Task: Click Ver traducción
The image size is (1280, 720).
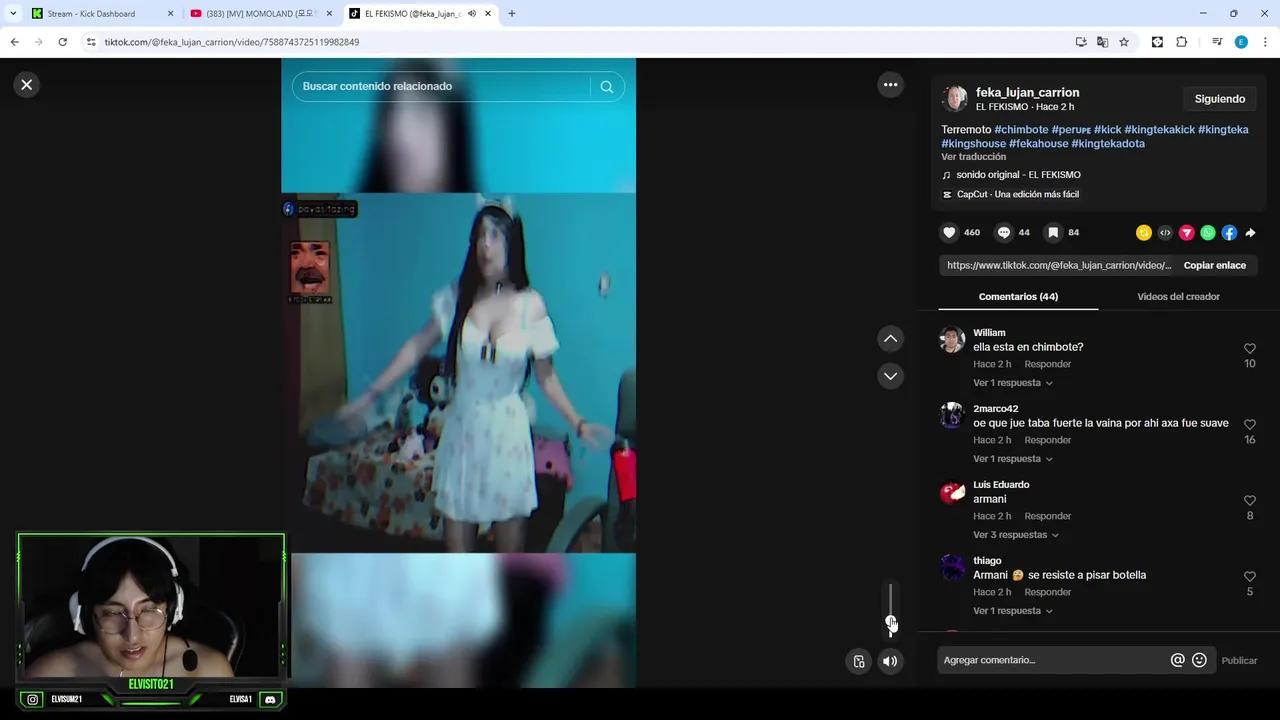Action: (973, 157)
